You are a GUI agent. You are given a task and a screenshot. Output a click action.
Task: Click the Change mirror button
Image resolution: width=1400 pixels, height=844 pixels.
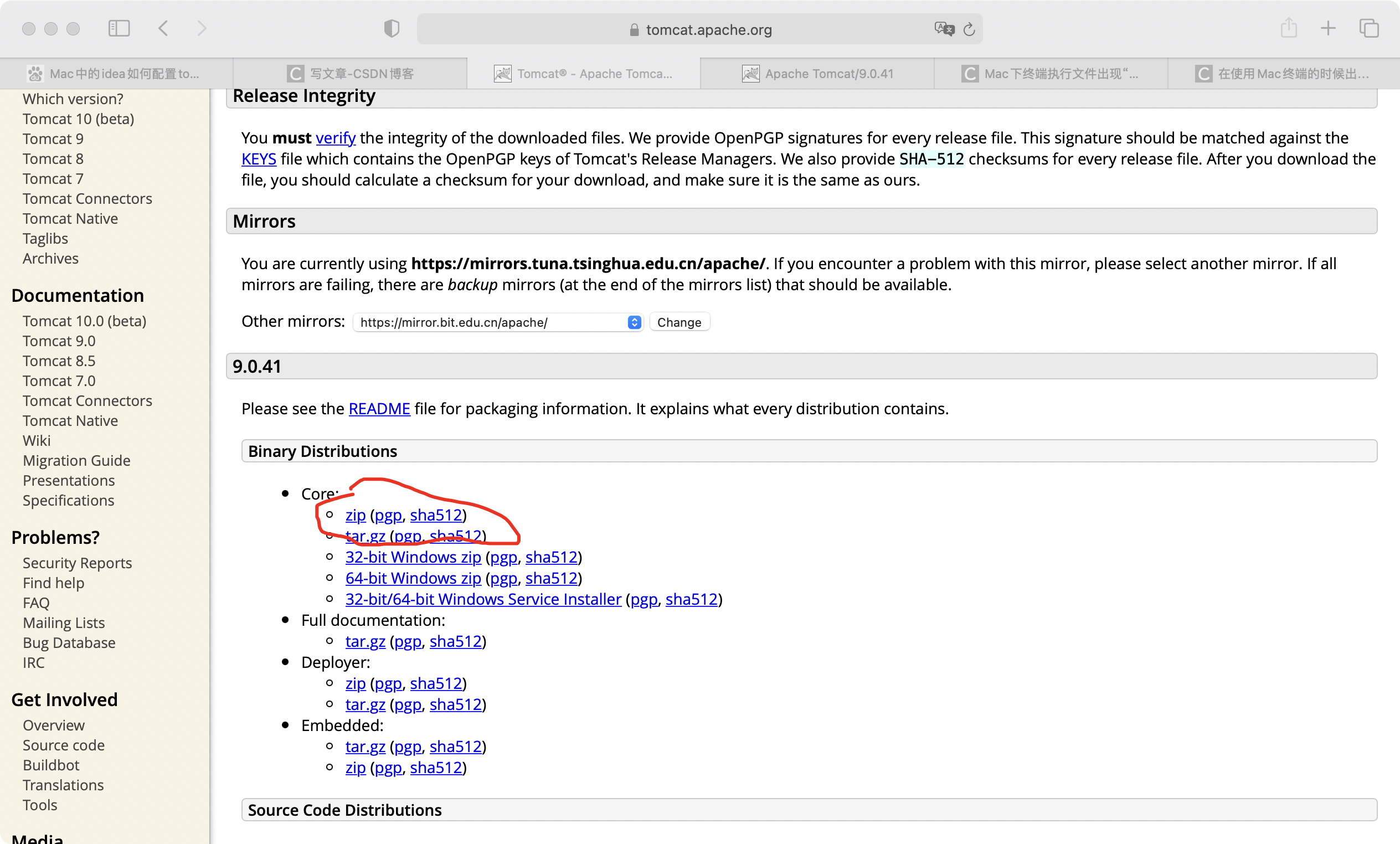pos(679,322)
